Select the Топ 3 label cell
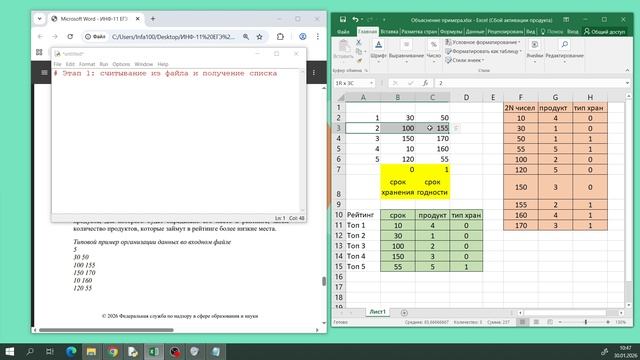This screenshot has height=360, width=640. (x=363, y=246)
